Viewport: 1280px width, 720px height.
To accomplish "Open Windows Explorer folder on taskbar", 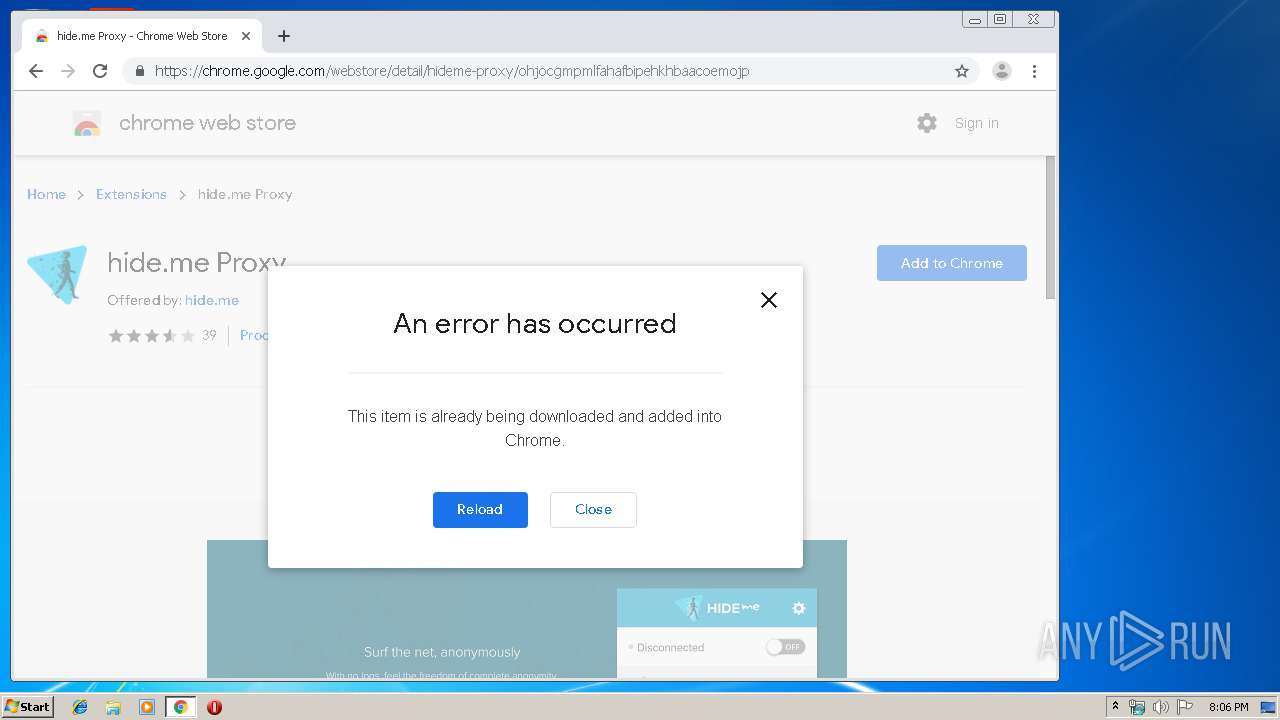I will 113,707.
